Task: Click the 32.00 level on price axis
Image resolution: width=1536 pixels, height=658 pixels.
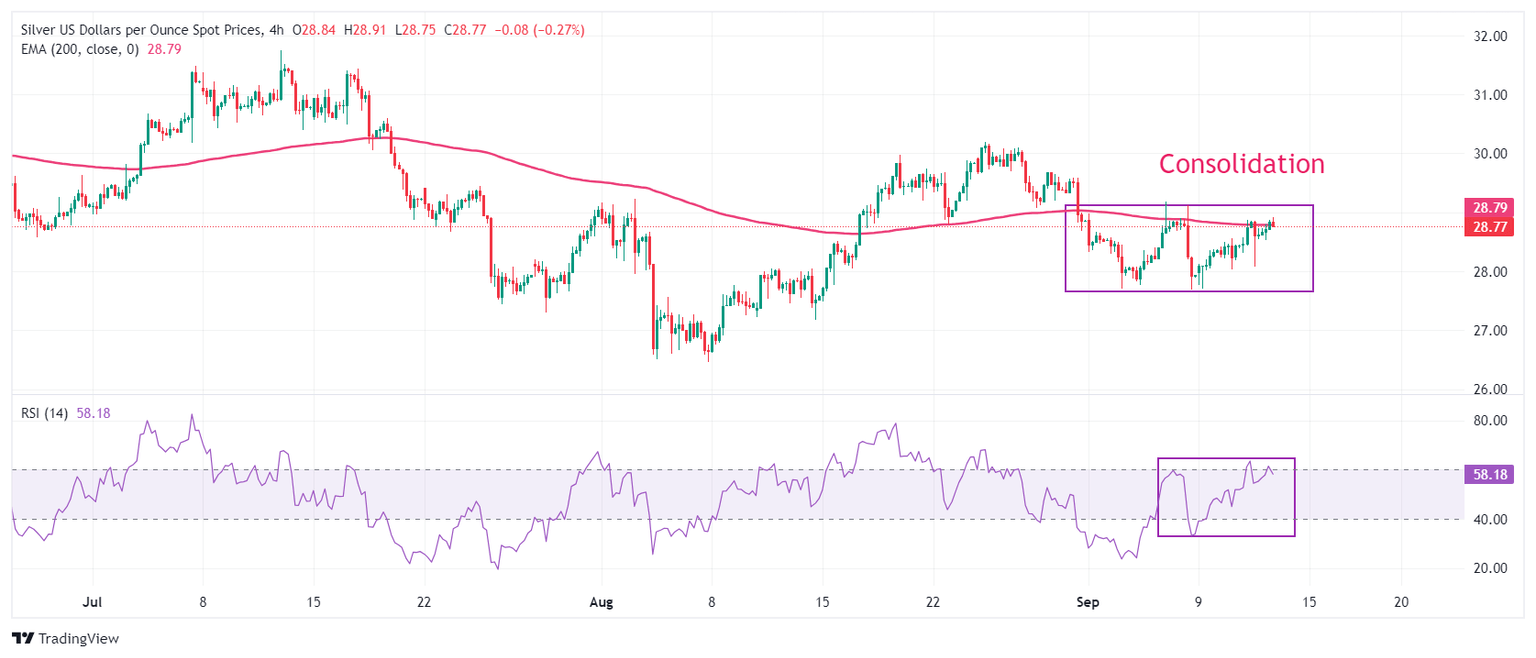Action: click(1491, 37)
